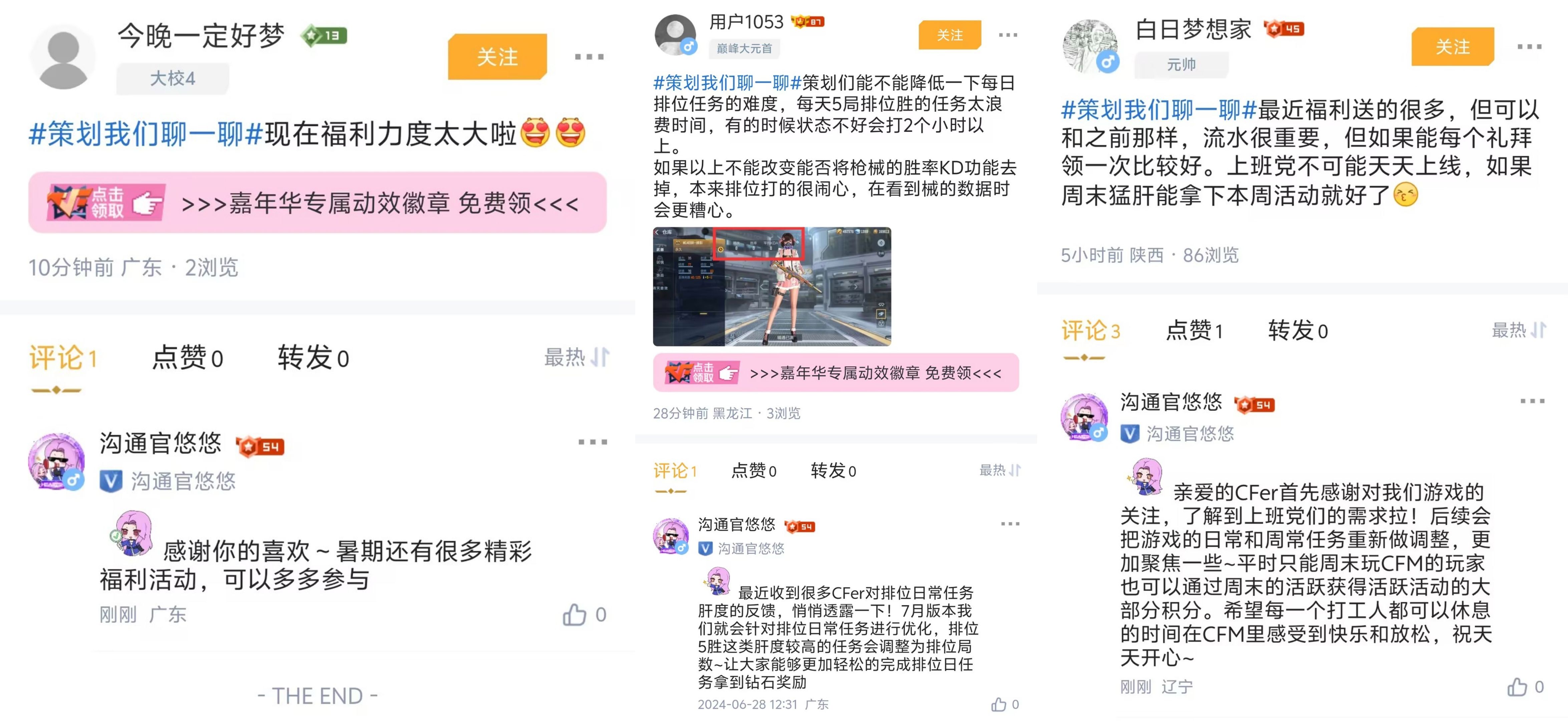Image resolution: width=1568 pixels, height=721 pixels.
Task: Change 最热 sort order in left post
Action: [x=576, y=357]
